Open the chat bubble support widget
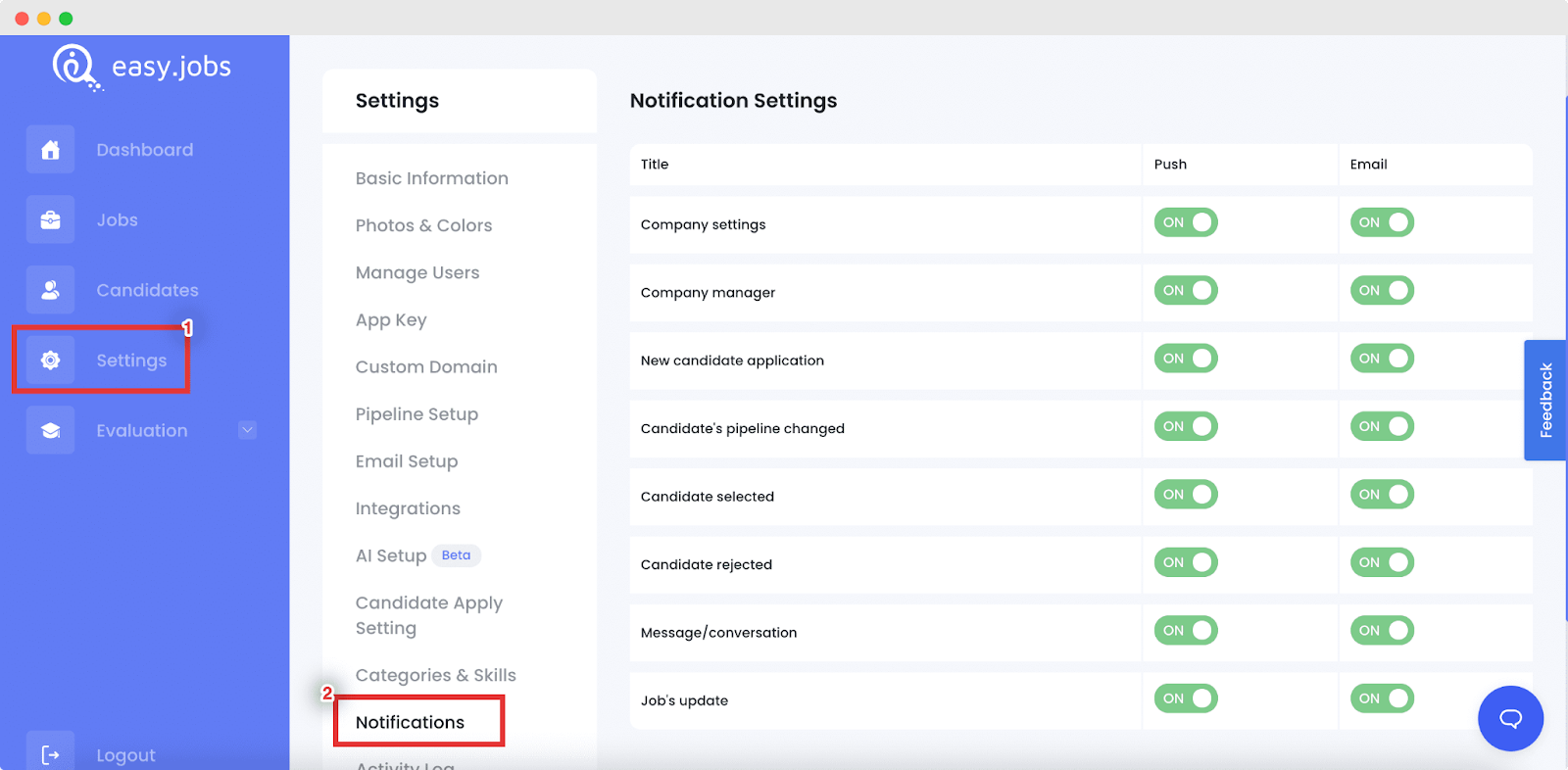The image size is (1568, 770). [x=1510, y=718]
